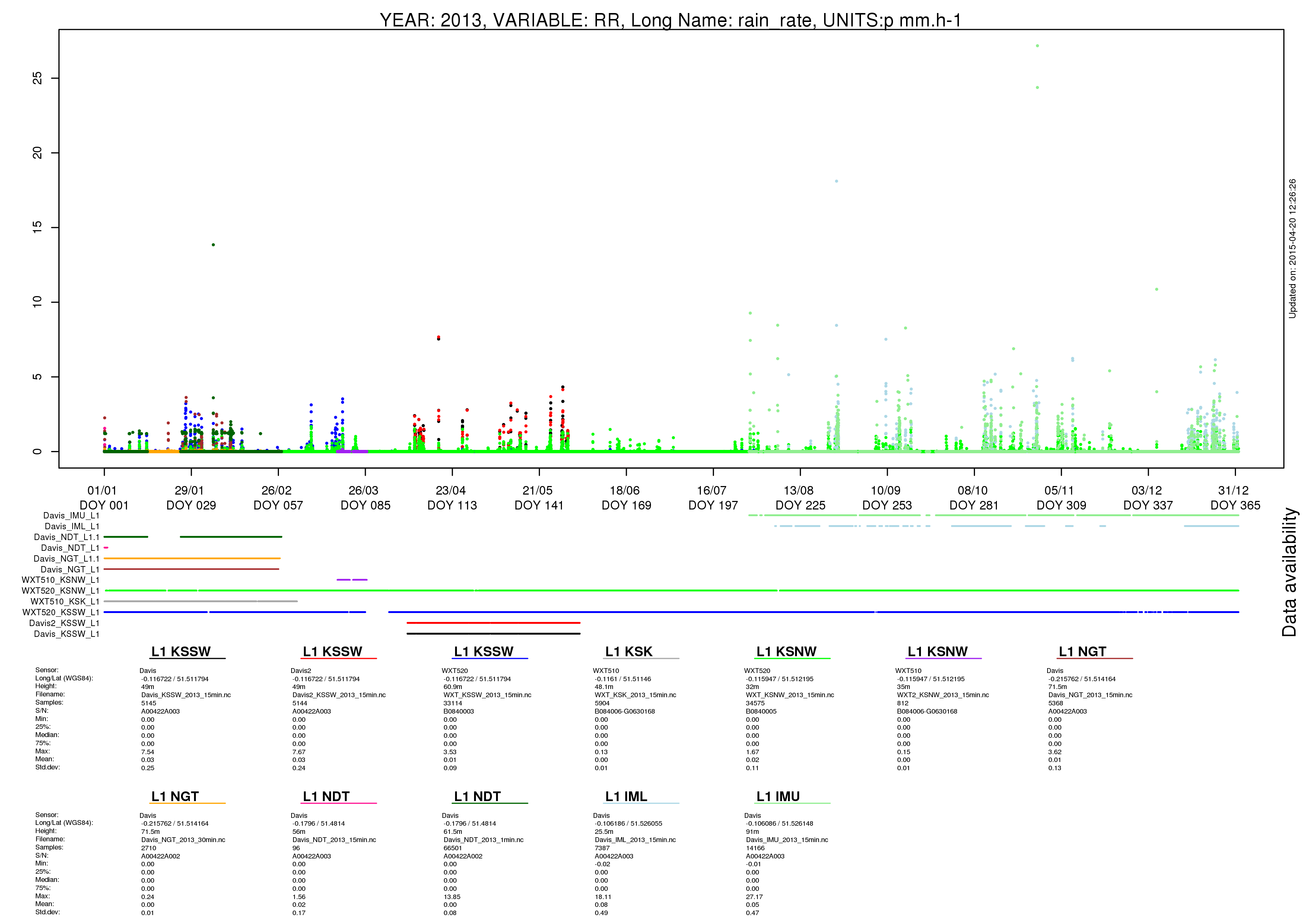Click the 'L1 KSK' legend heading

(x=629, y=651)
